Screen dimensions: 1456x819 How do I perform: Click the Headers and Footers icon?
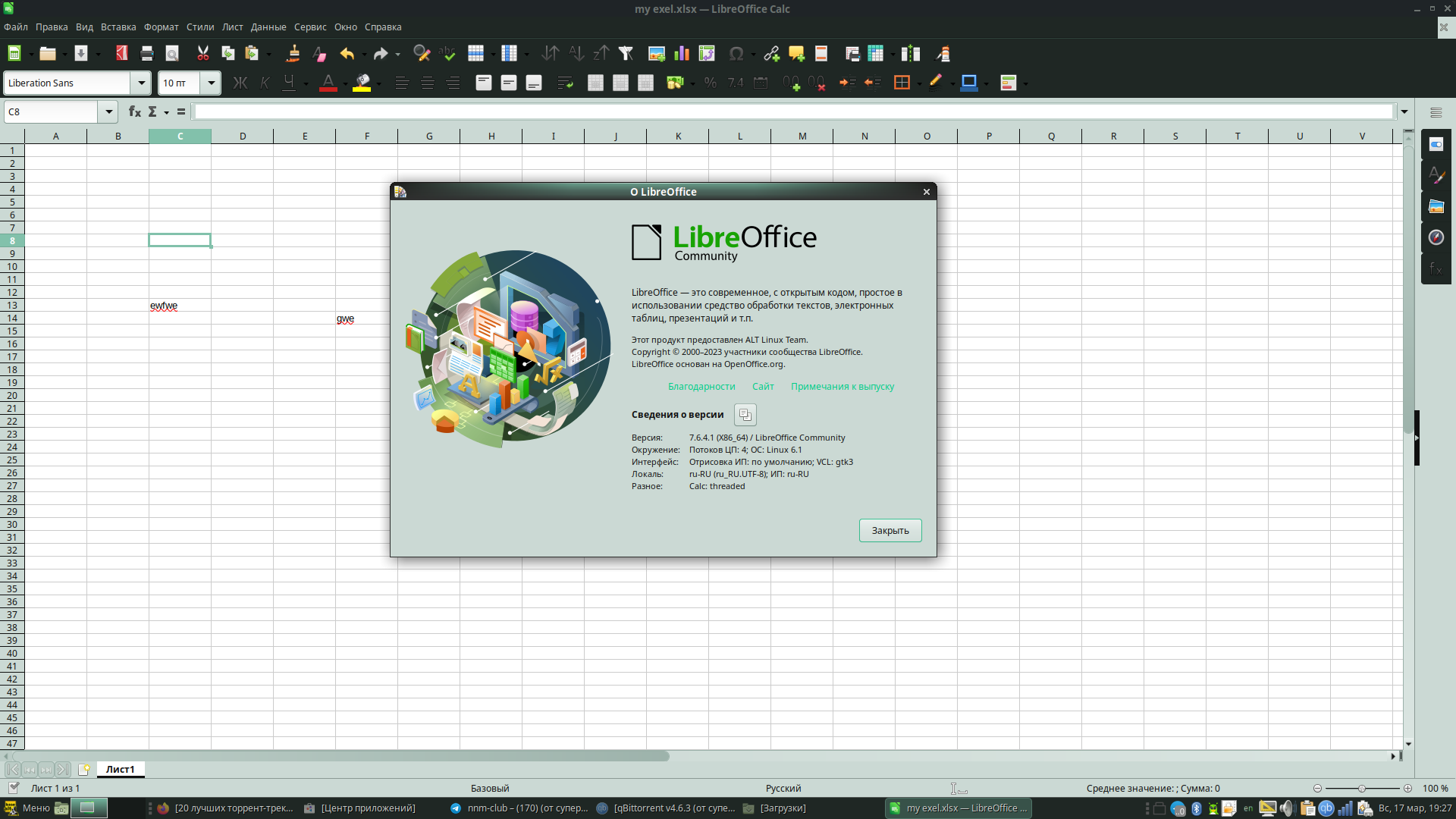coord(821,53)
